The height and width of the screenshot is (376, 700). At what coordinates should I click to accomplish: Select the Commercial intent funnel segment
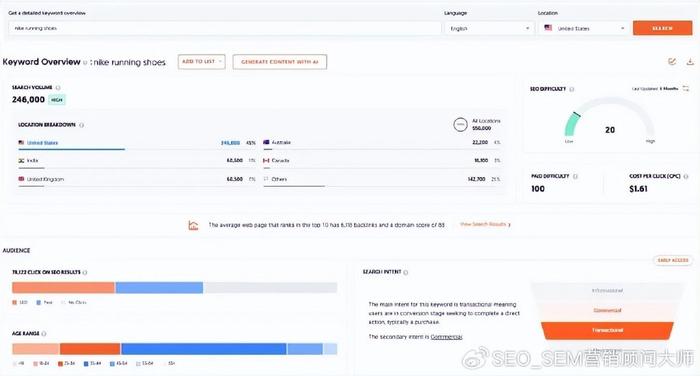pyautogui.click(x=607, y=310)
